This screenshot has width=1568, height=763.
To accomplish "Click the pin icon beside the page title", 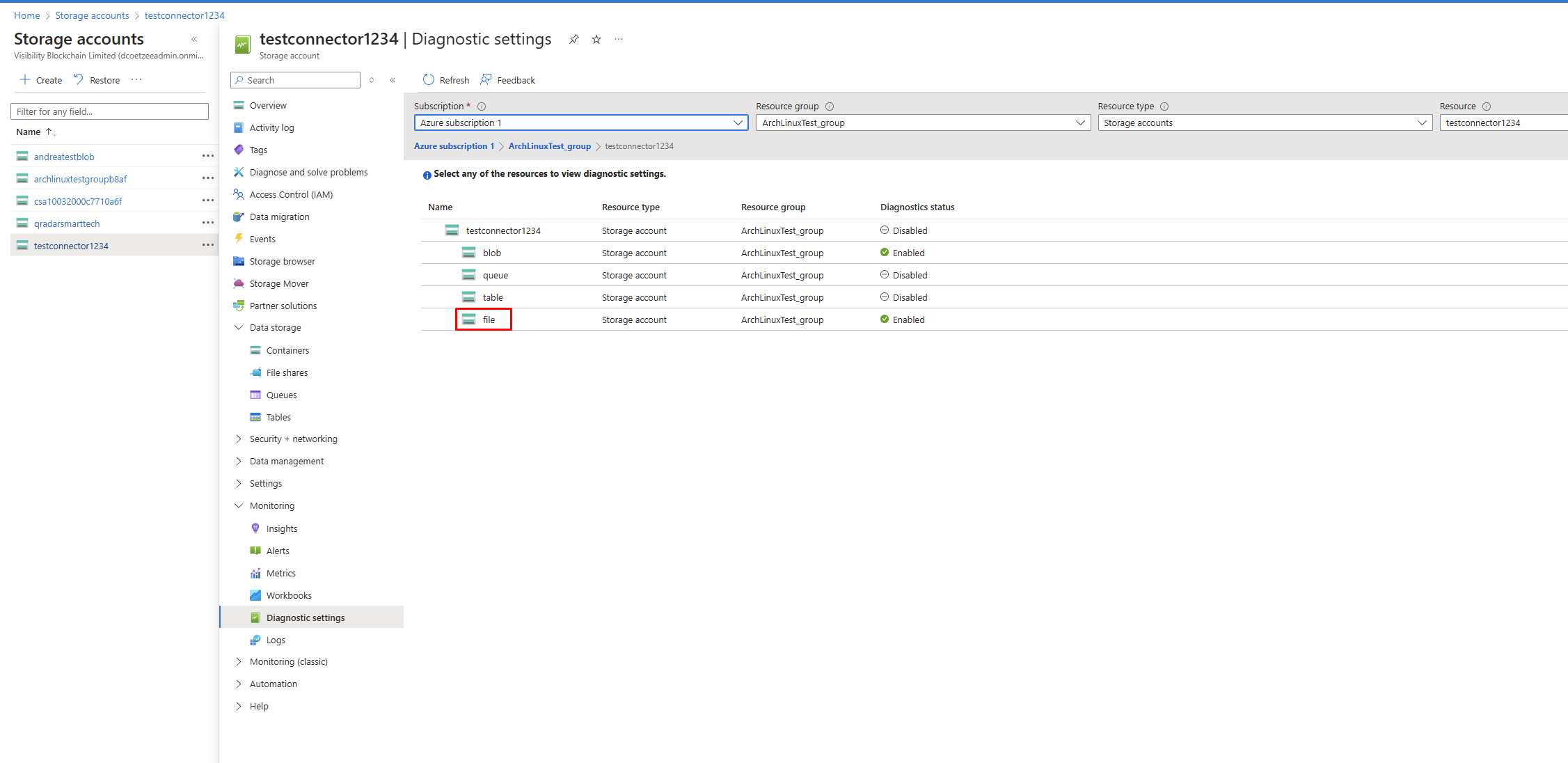I will coord(573,40).
